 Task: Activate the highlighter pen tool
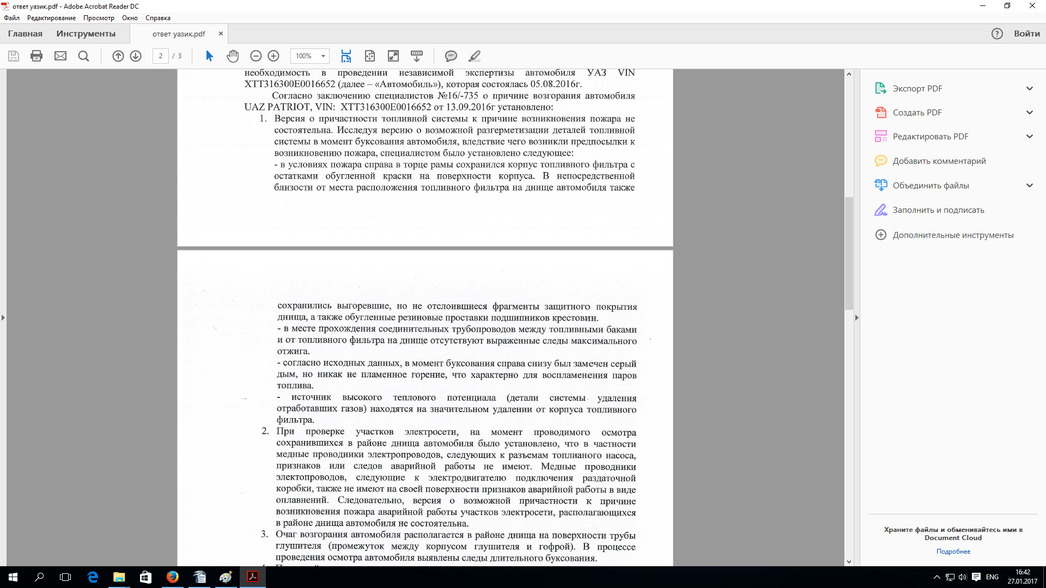(x=475, y=56)
